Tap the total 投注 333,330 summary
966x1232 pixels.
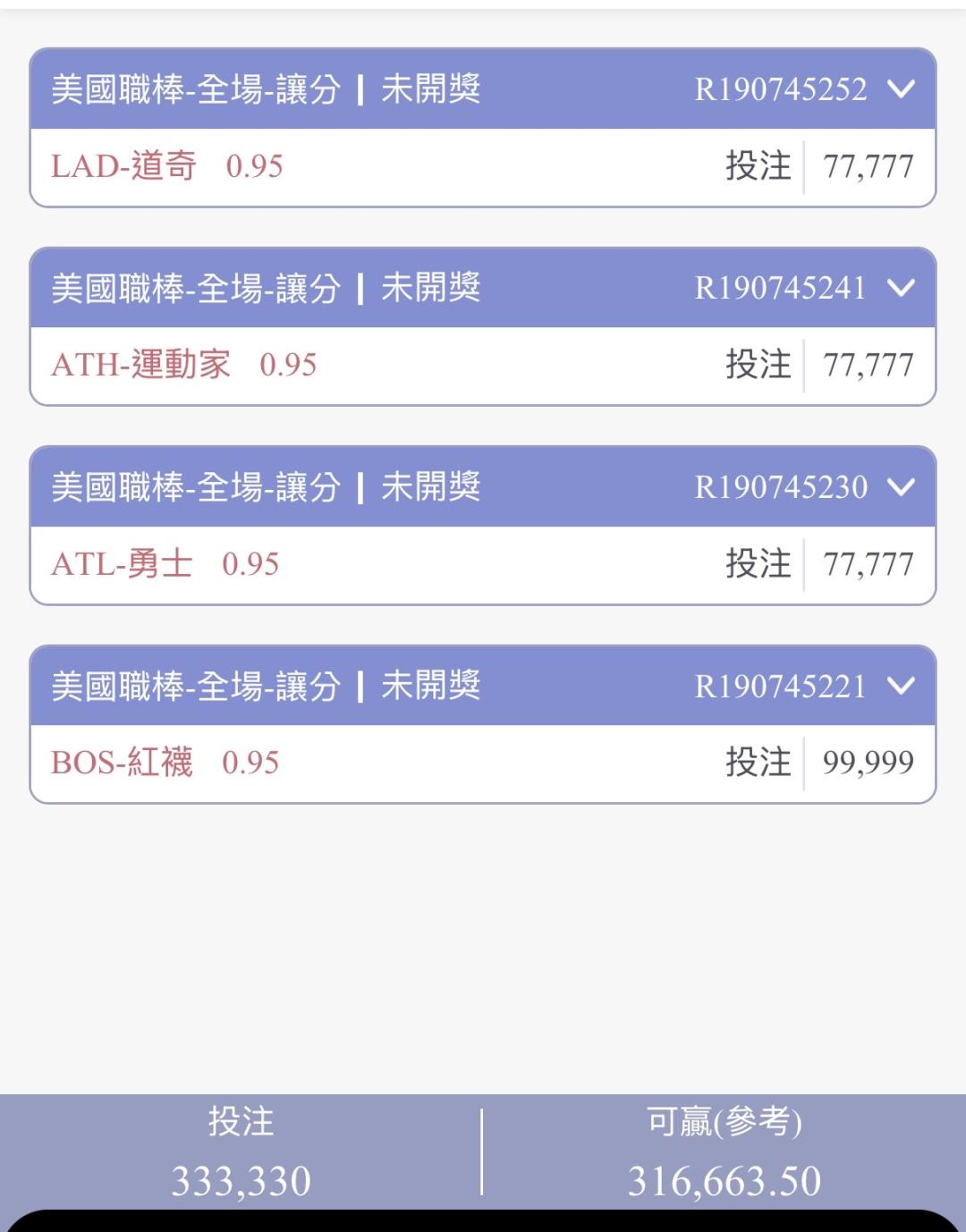pos(241,1153)
